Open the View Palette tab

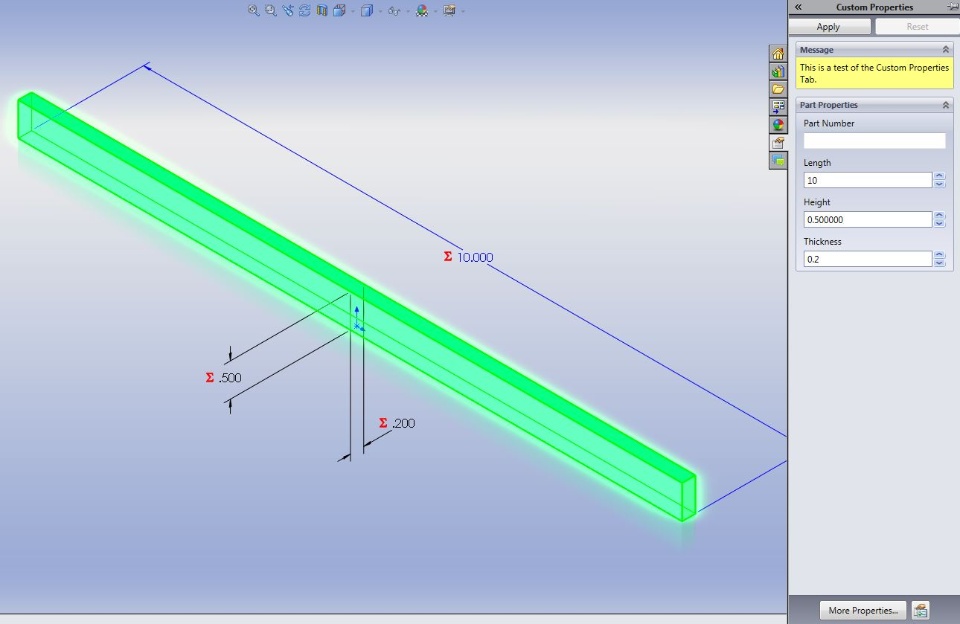(x=778, y=107)
